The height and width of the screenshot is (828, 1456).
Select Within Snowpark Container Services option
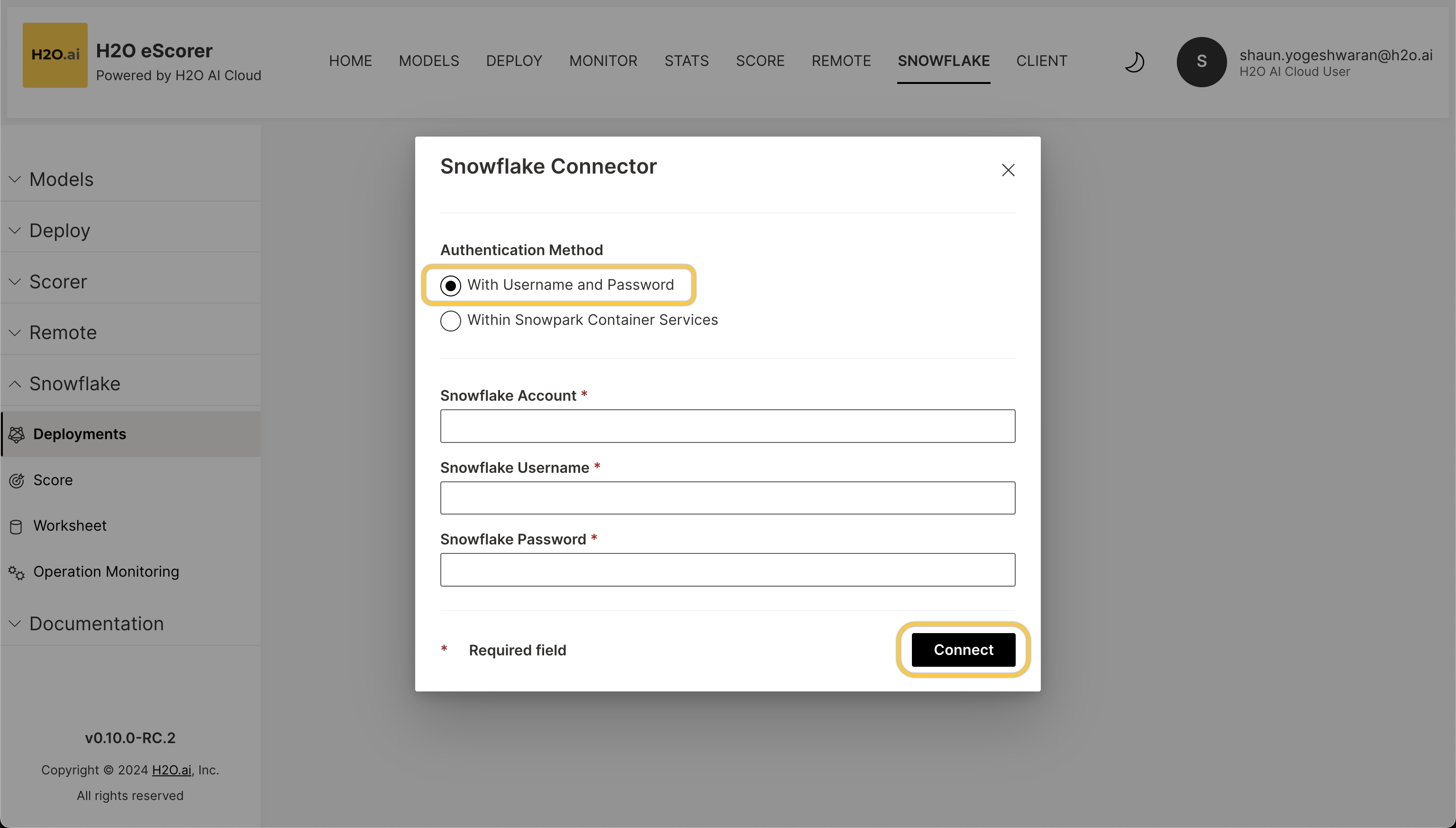(451, 321)
